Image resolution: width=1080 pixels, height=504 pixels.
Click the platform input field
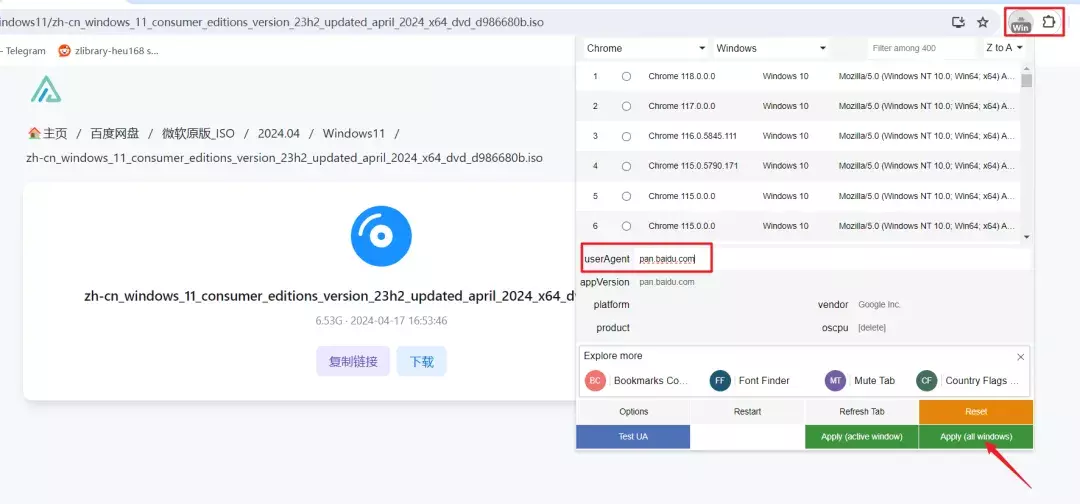720,304
